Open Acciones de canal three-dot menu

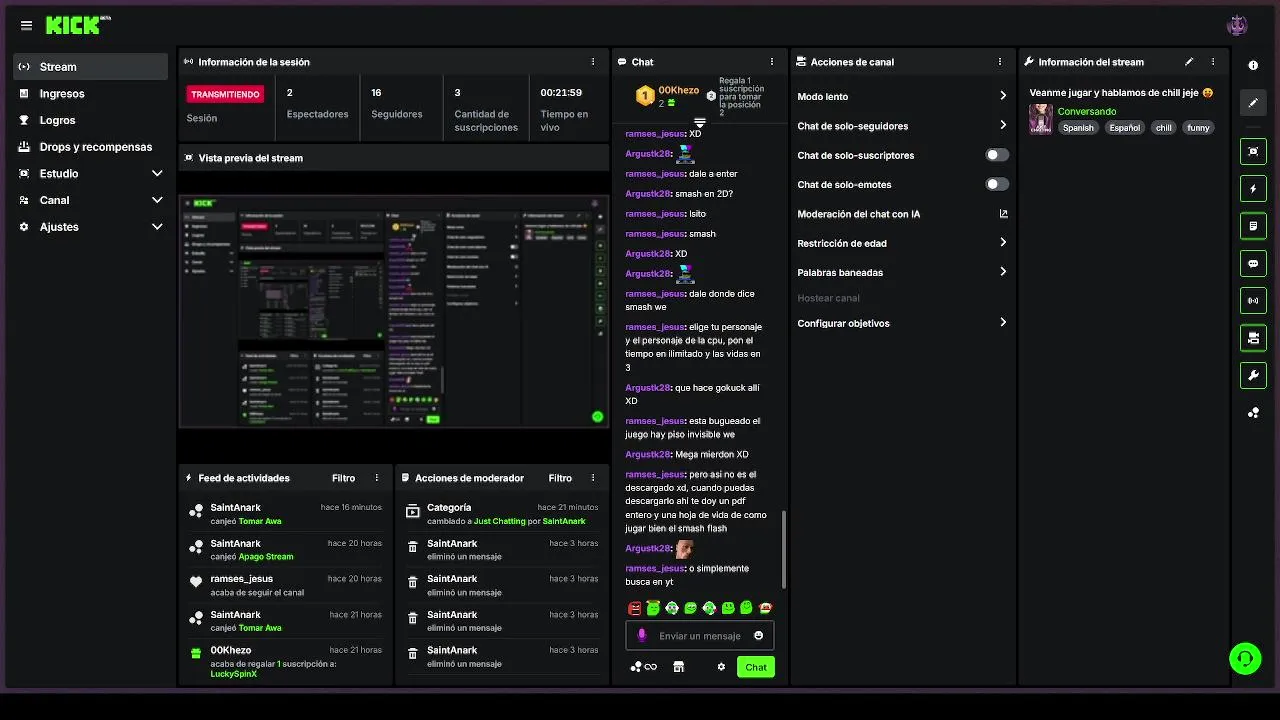pos(999,62)
